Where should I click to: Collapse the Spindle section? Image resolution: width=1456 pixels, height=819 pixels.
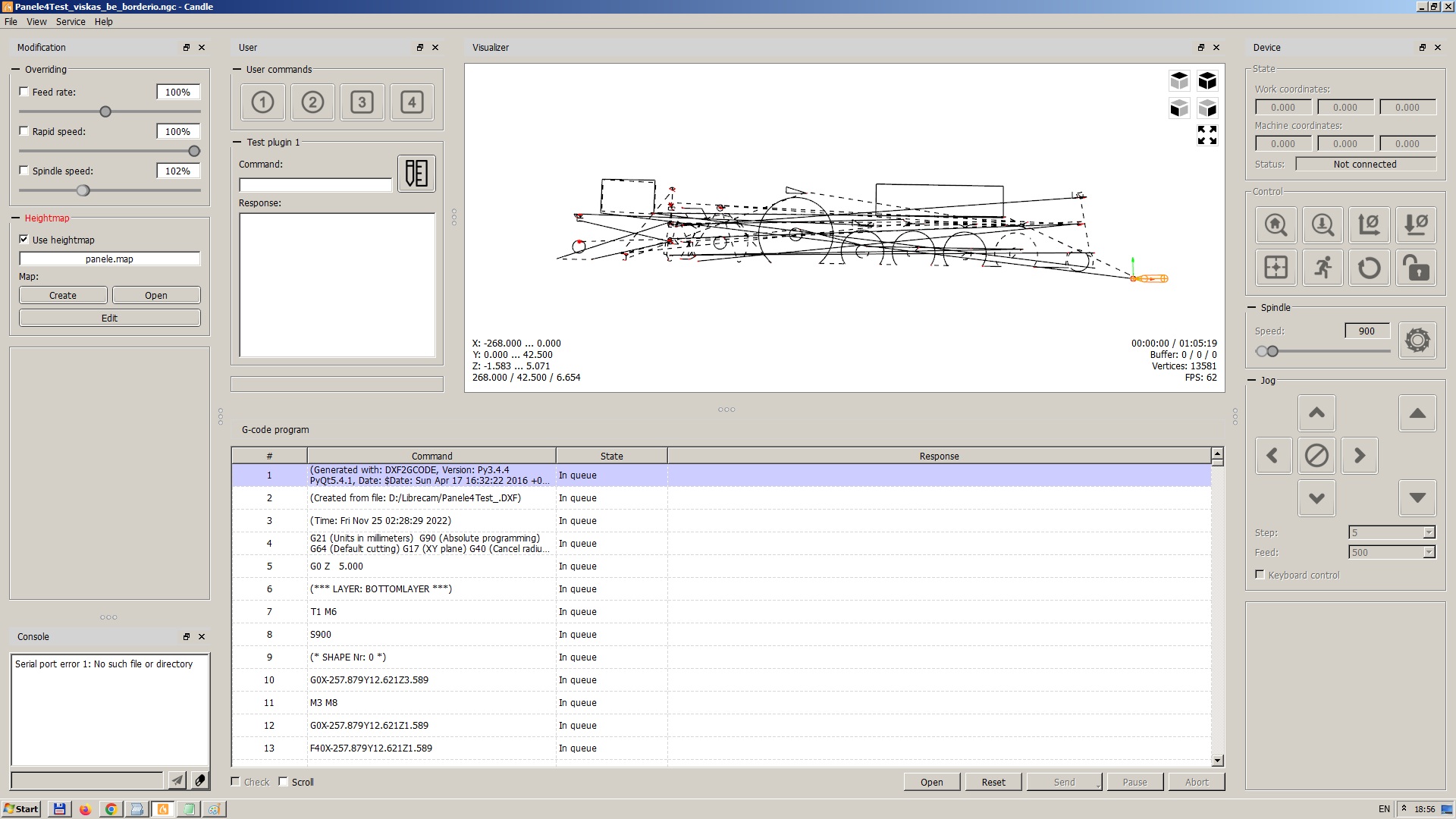click(1251, 307)
